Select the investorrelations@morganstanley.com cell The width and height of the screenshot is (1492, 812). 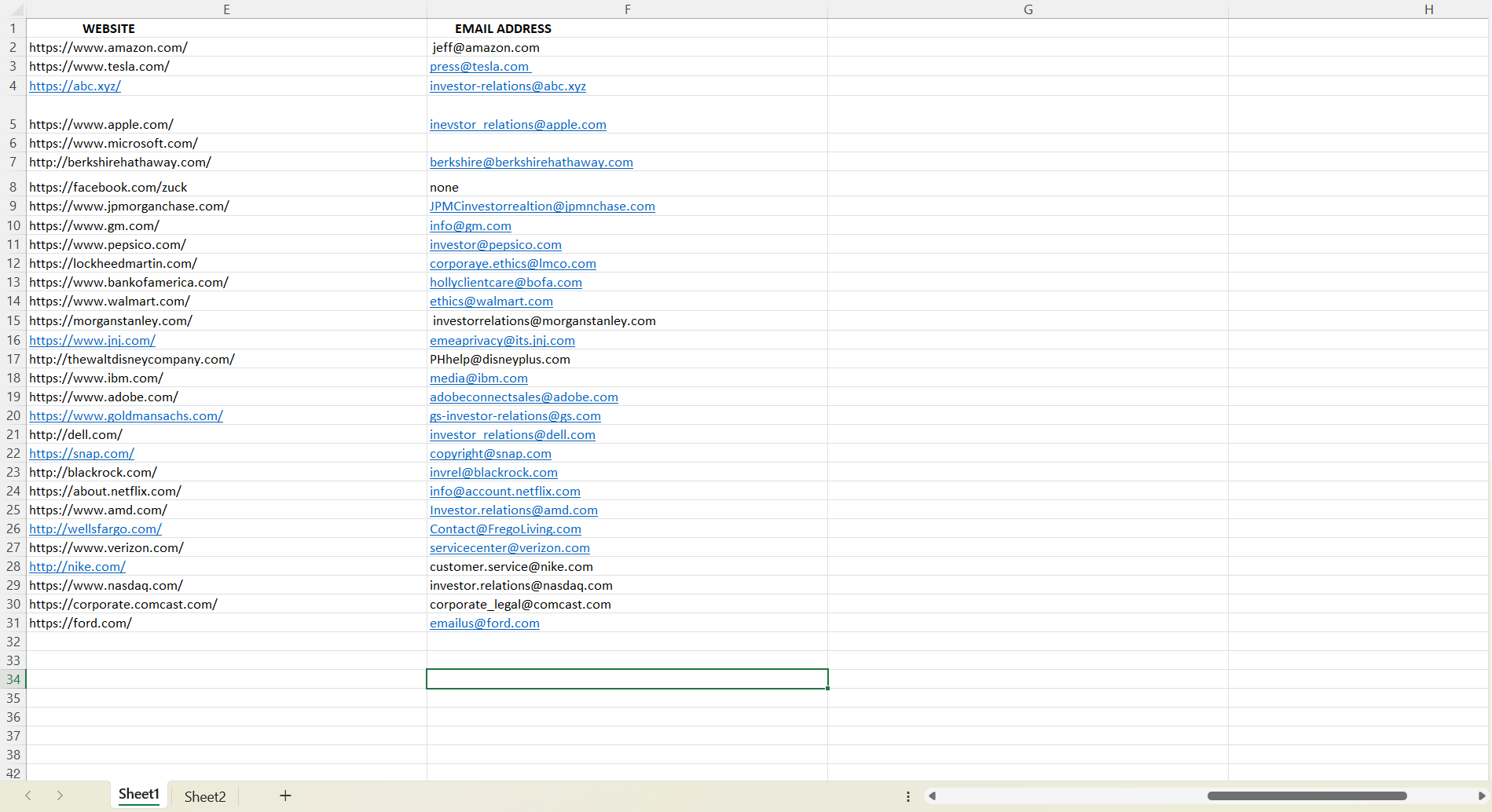pos(627,321)
